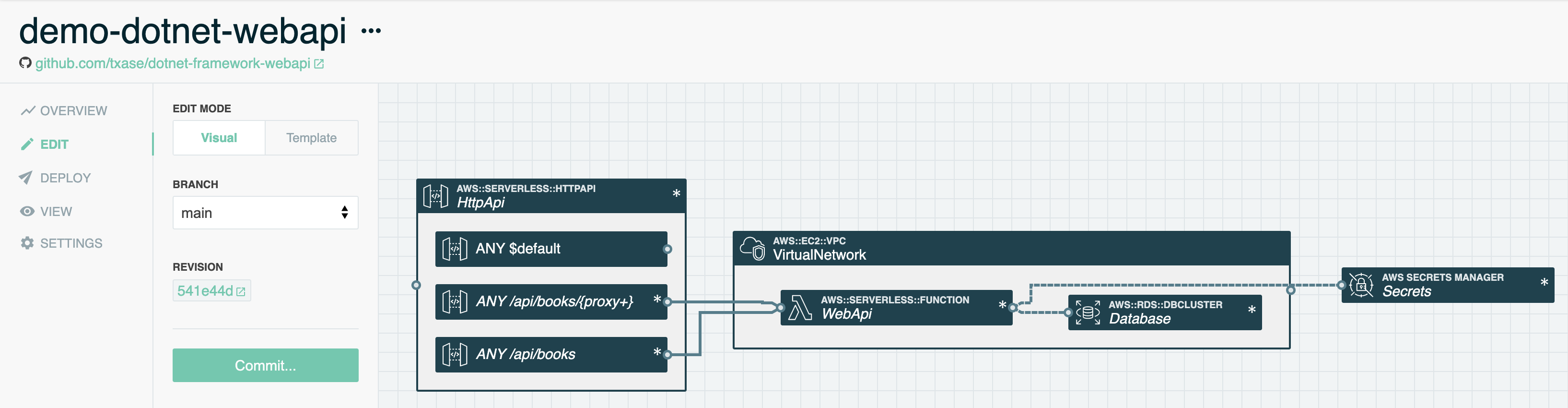The image size is (1568, 408).
Task: Select the ANY /api/books/{proxy+} route
Action: click(x=551, y=301)
